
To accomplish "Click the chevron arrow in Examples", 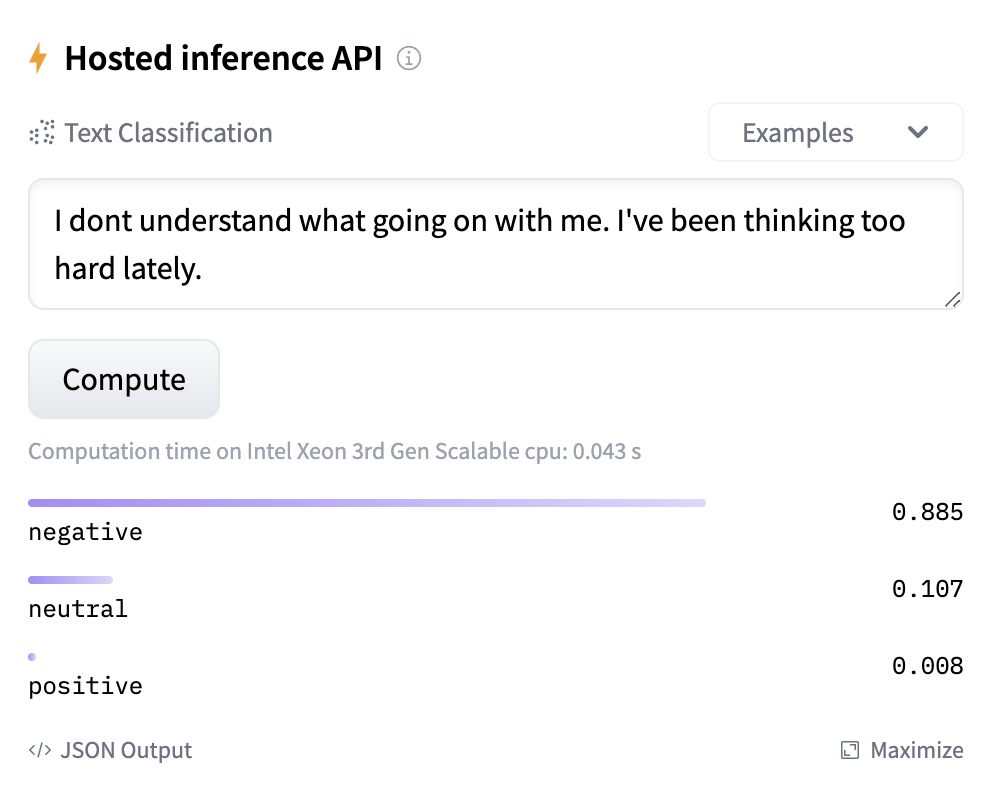I will point(917,133).
